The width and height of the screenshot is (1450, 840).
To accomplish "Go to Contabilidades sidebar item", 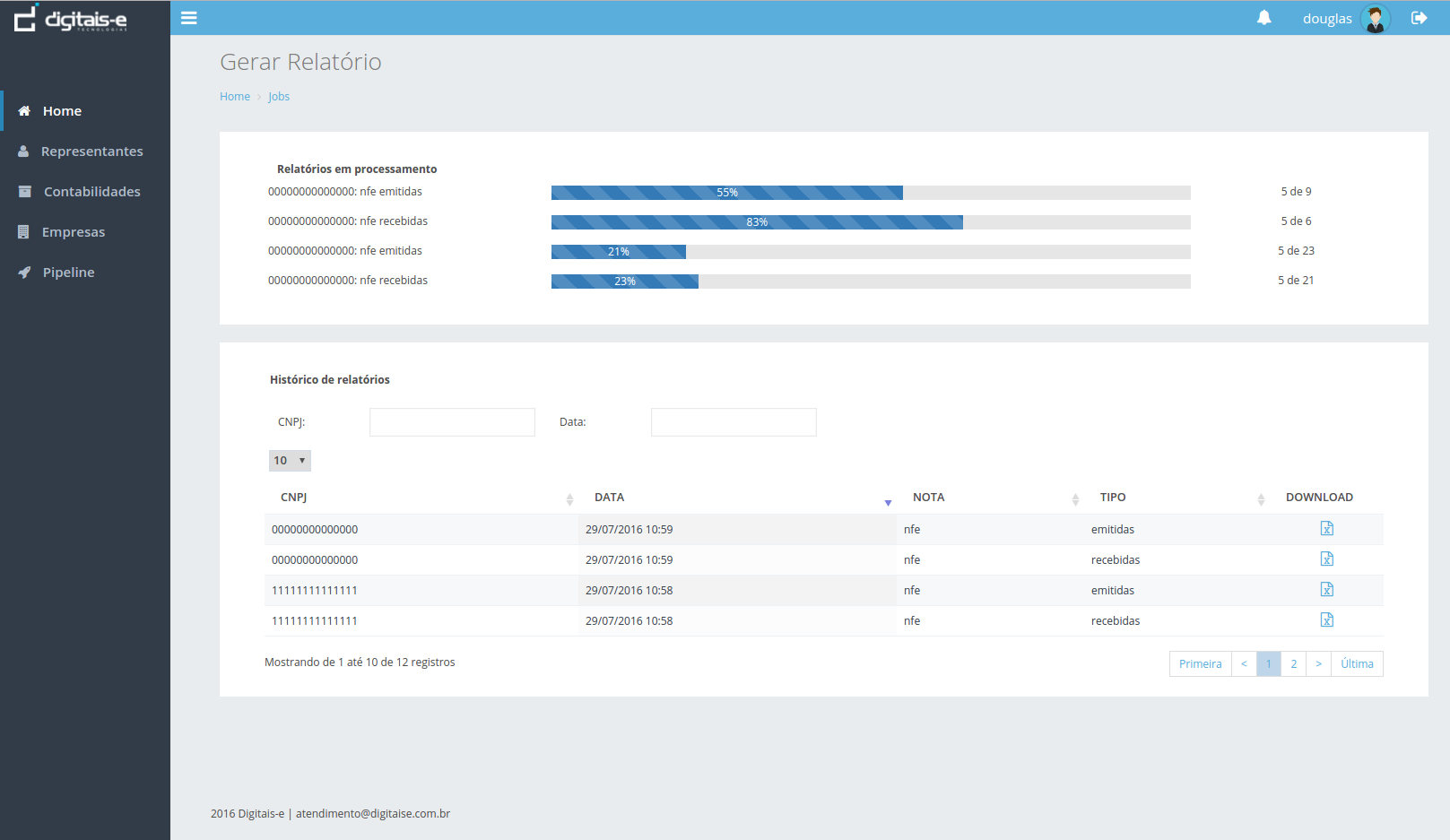I will click(91, 192).
